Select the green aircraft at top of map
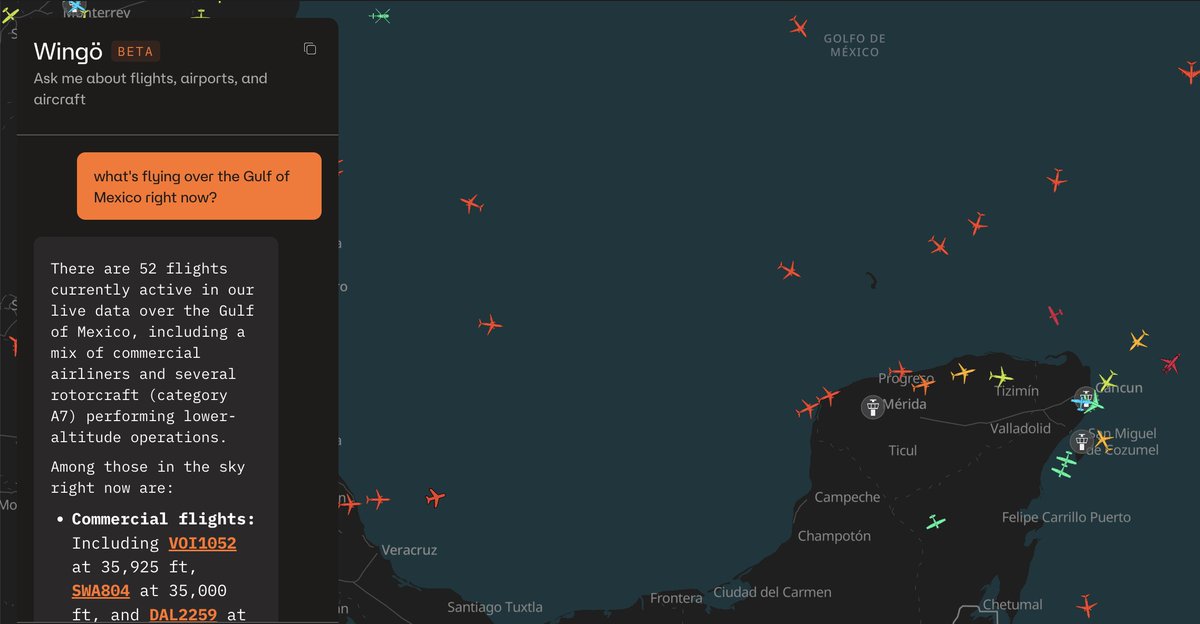 click(380, 16)
